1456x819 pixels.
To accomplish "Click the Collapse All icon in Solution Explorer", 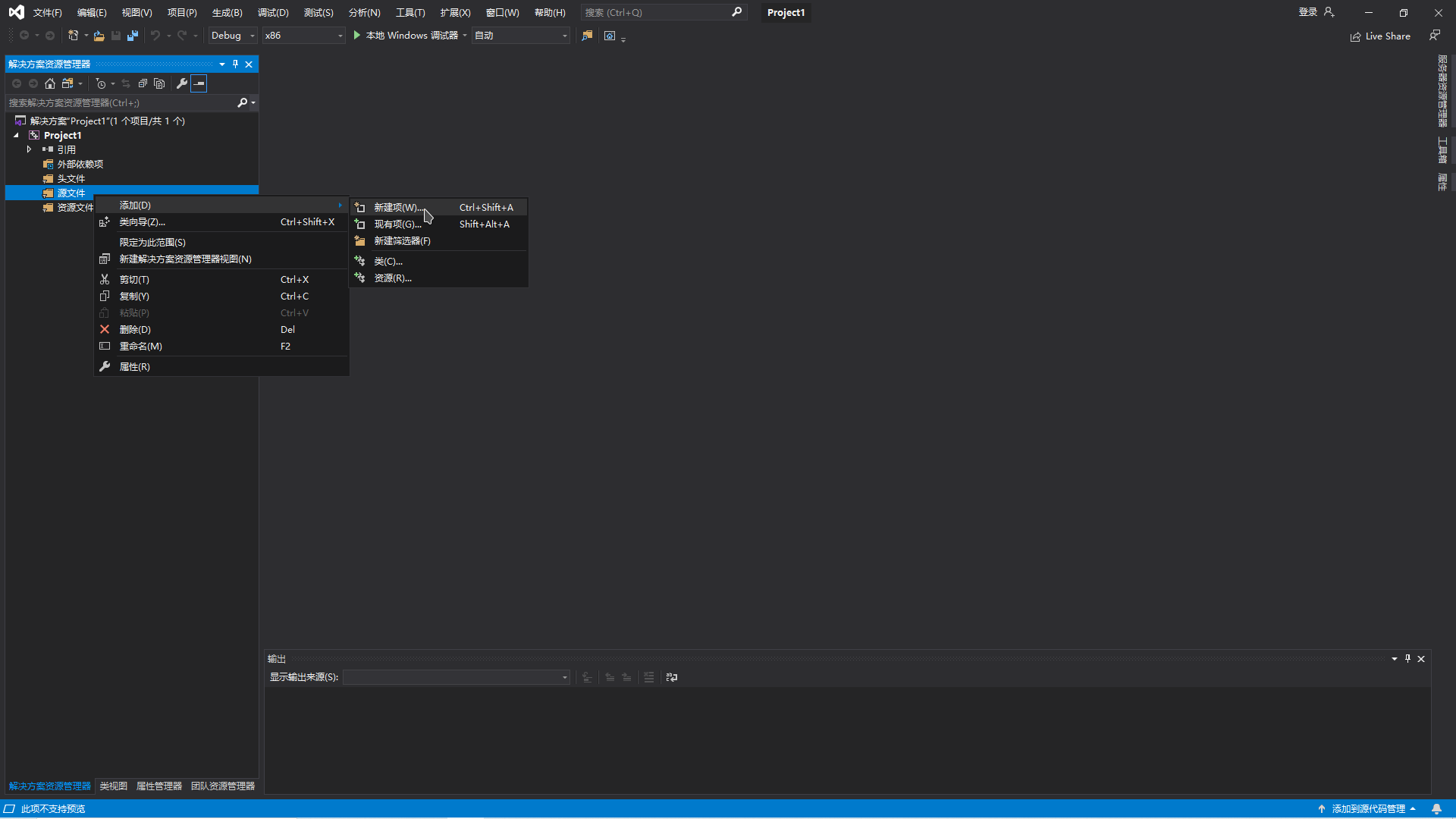I will click(143, 83).
